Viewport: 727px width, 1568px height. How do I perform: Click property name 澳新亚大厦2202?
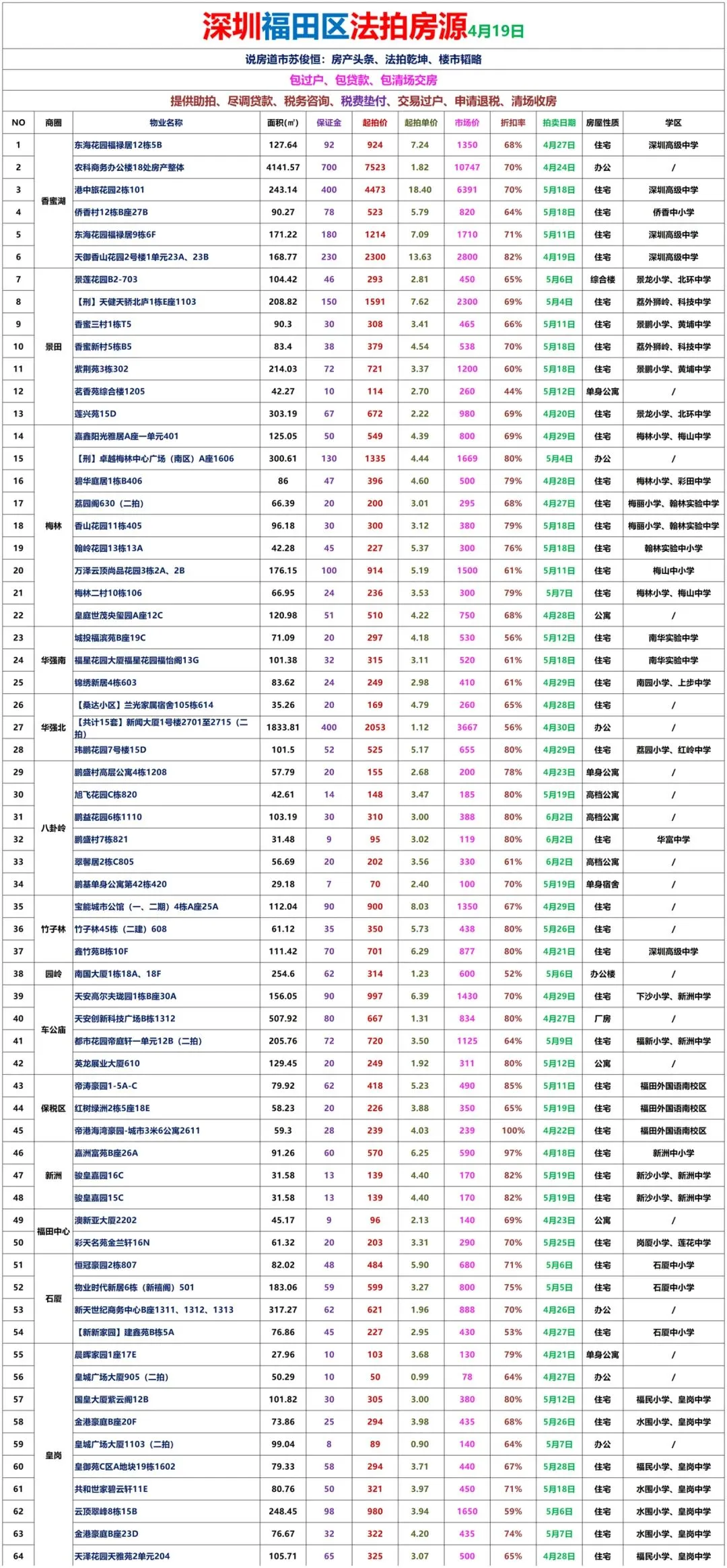tap(105, 1220)
